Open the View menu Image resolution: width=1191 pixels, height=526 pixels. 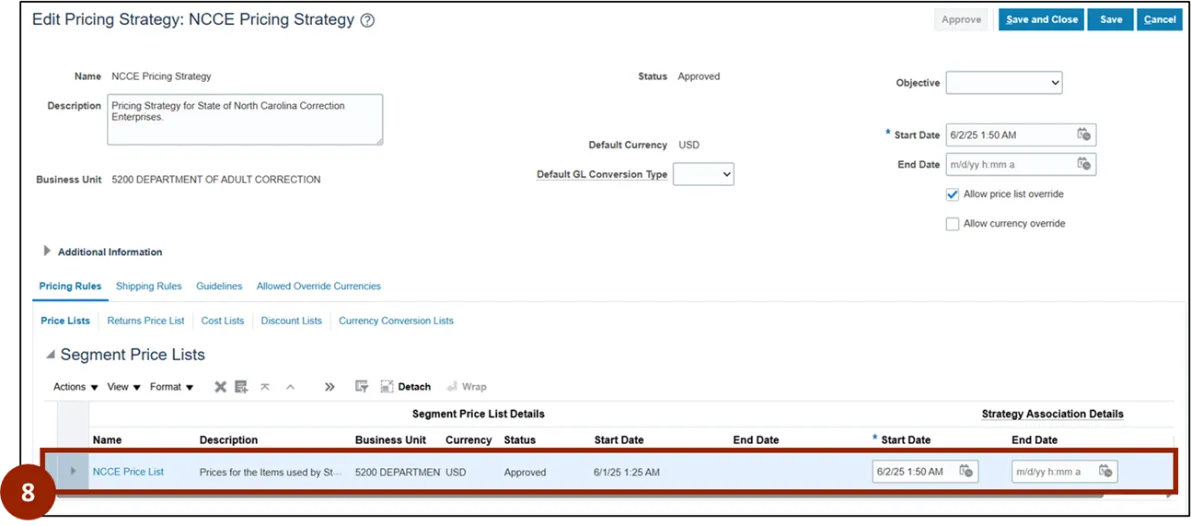pos(124,387)
